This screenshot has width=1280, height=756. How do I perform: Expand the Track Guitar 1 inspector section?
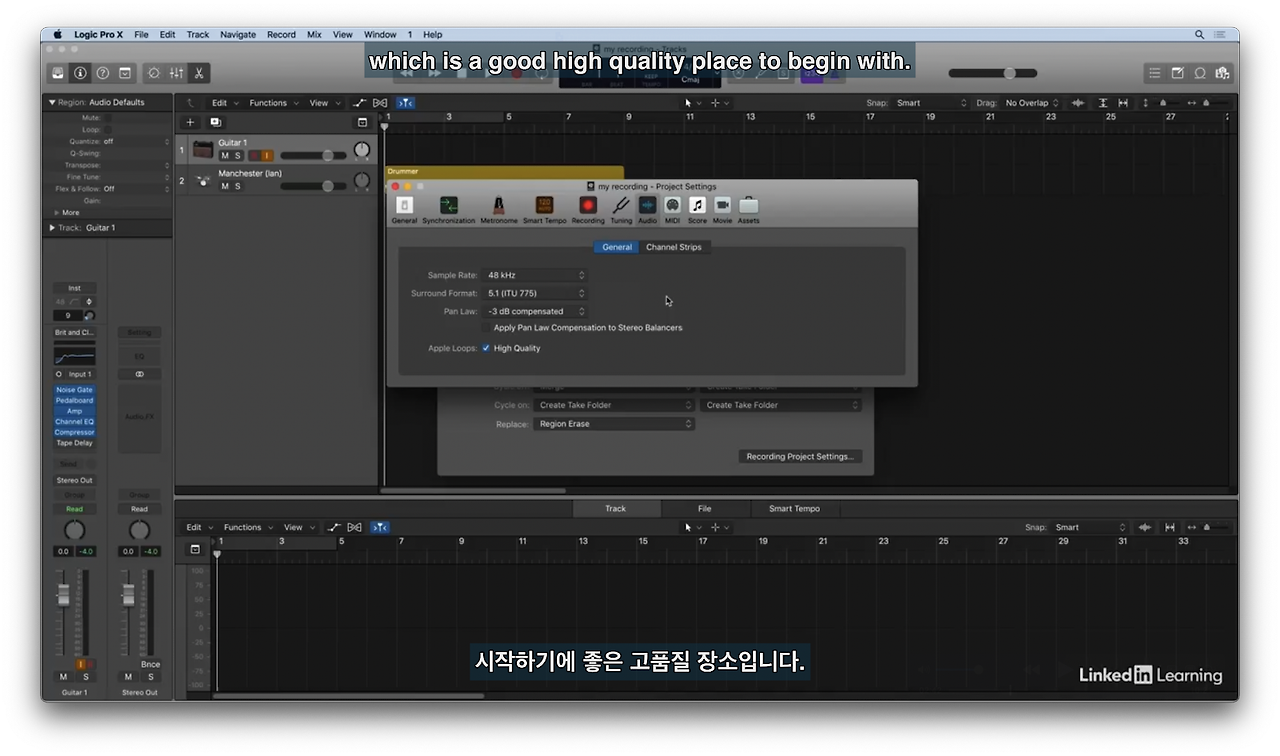click(x=52, y=228)
